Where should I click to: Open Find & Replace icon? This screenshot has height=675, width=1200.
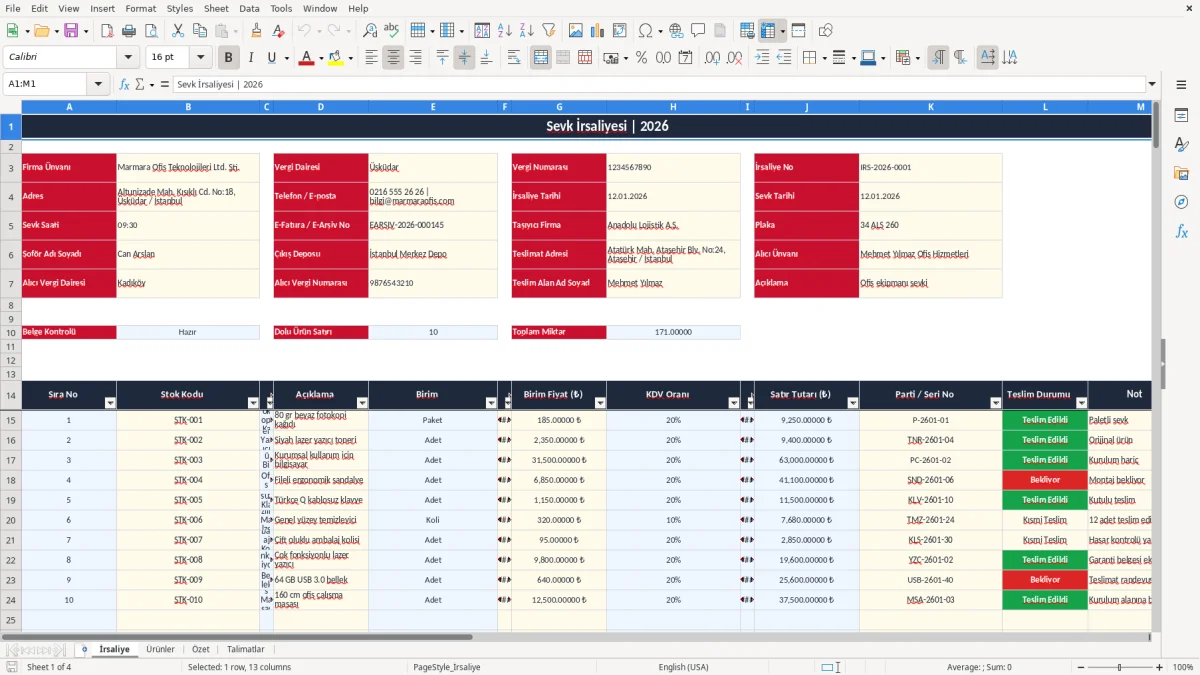coord(370,31)
